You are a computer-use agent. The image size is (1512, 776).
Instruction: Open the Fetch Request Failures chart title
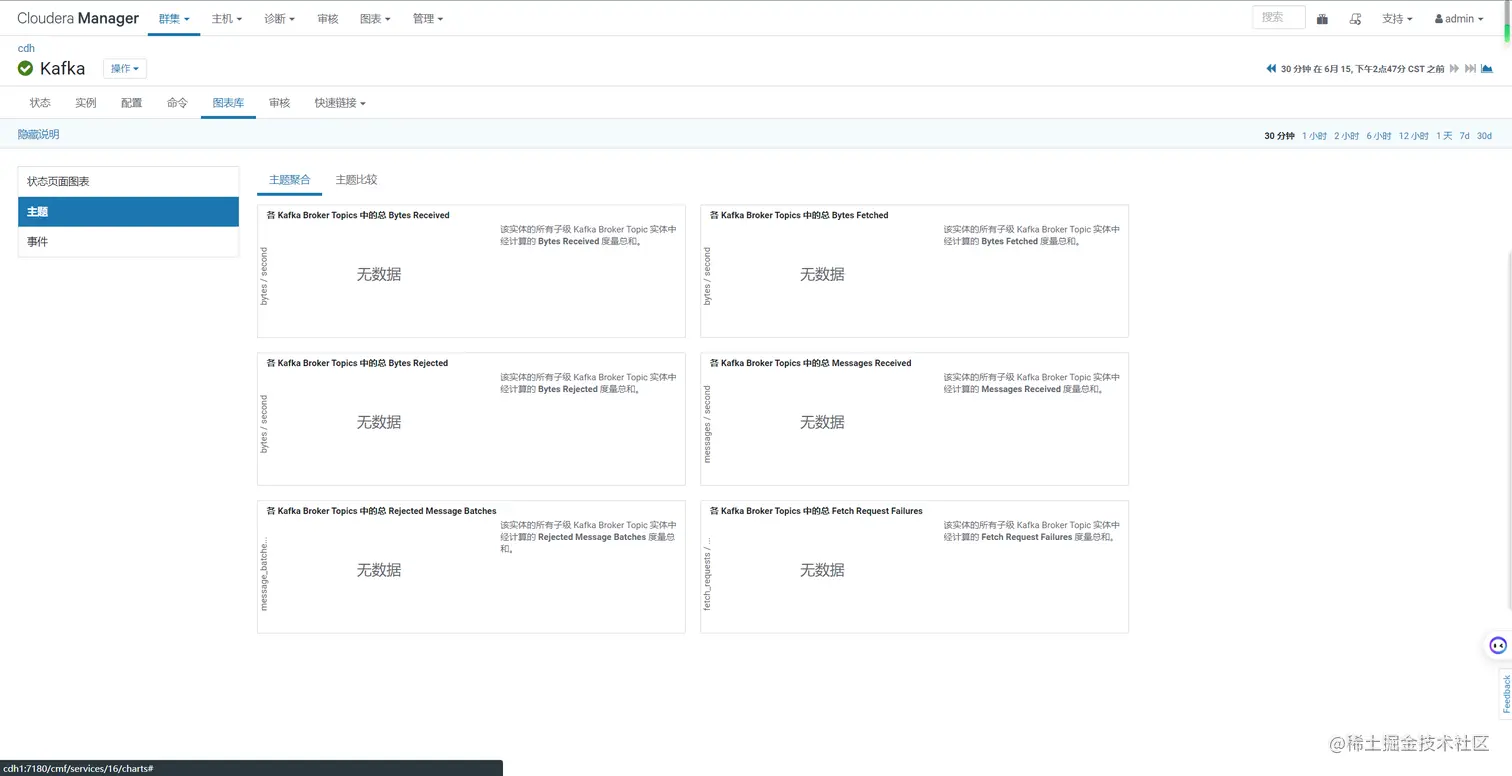(x=816, y=511)
